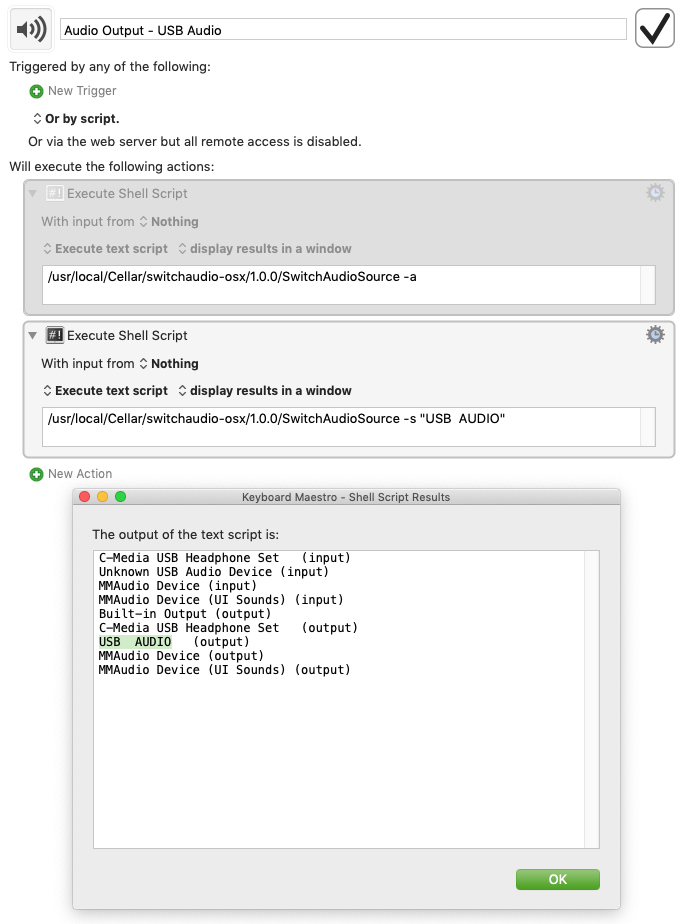This screenshot has height=924, width=688.
Task: Change 'Execute text script' in second action
Action: pos(105,391)
